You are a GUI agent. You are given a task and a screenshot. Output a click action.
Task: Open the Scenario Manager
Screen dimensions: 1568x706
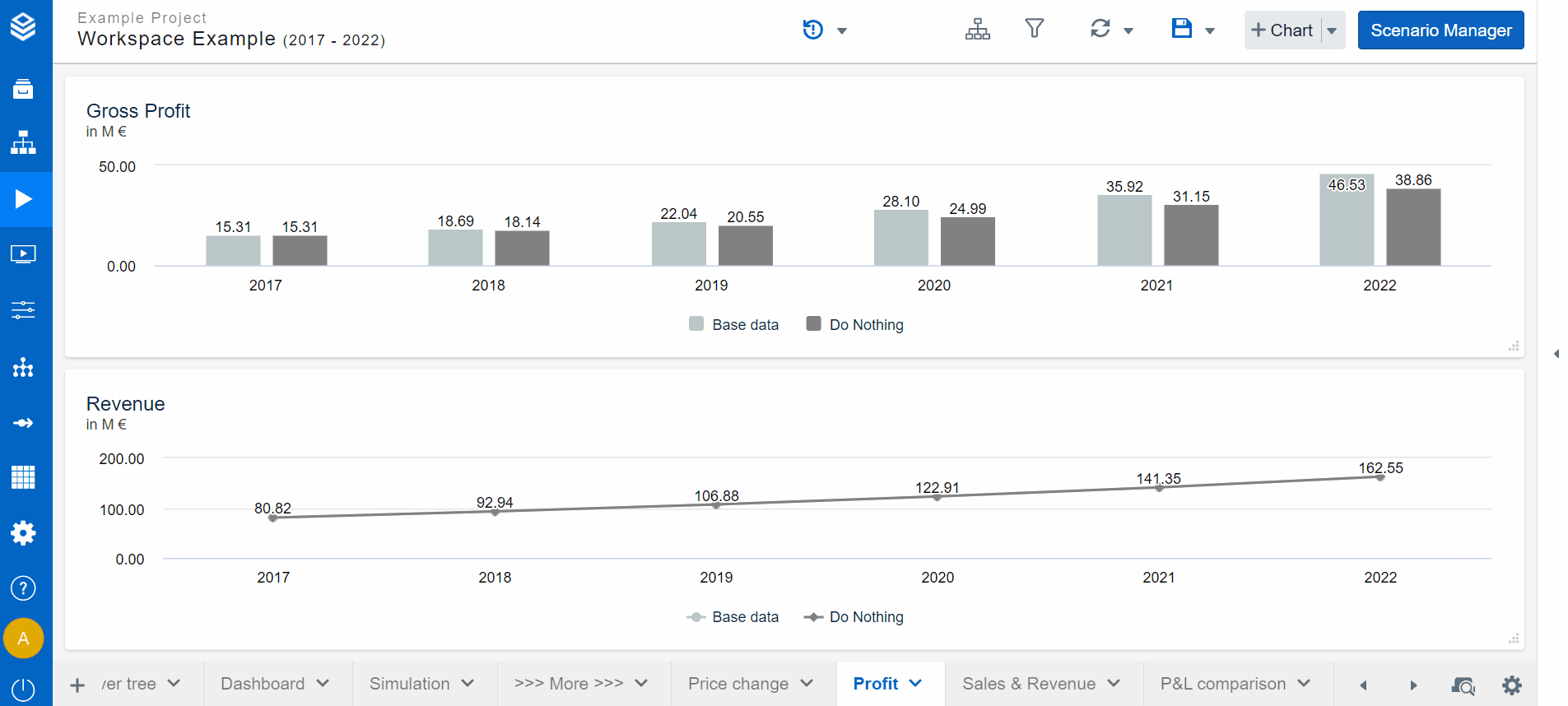coord(1440,30)
